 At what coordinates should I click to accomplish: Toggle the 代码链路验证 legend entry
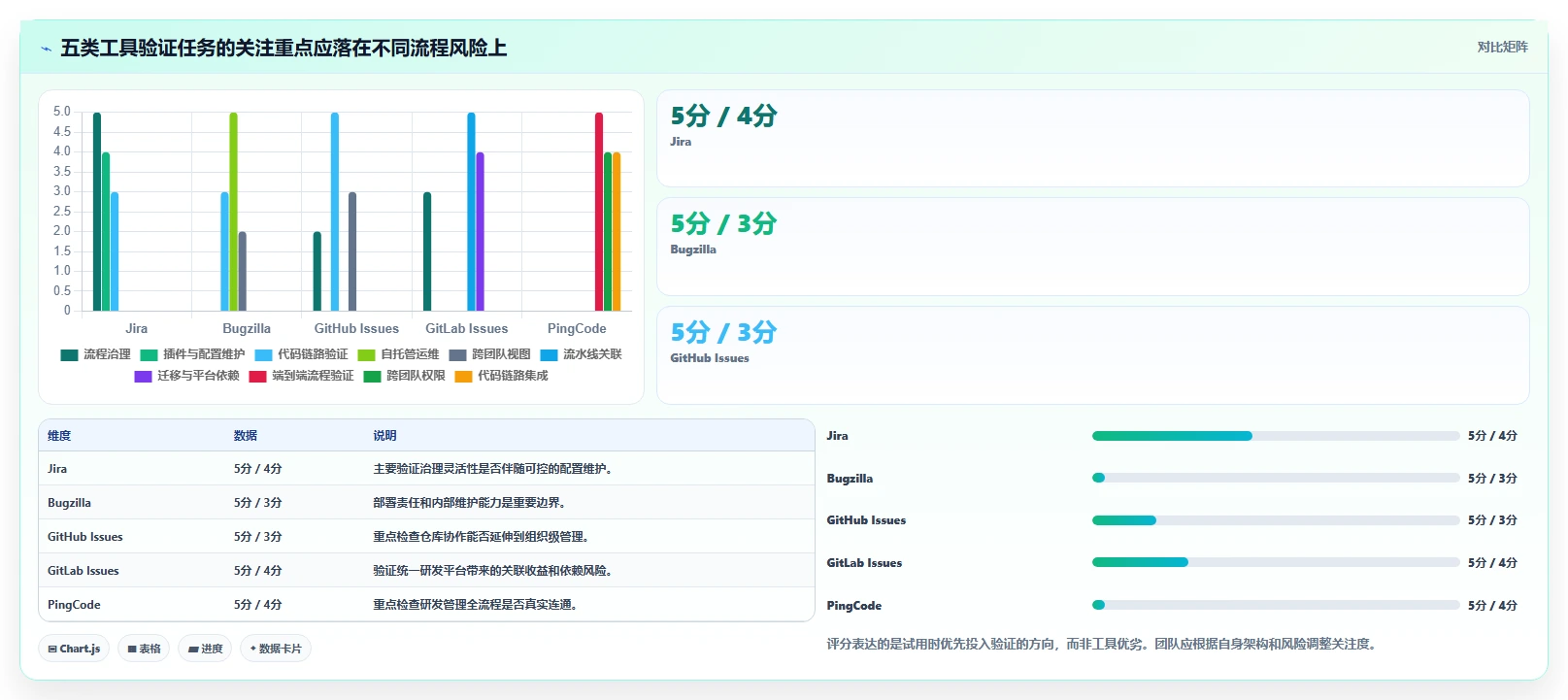point(301,354)
